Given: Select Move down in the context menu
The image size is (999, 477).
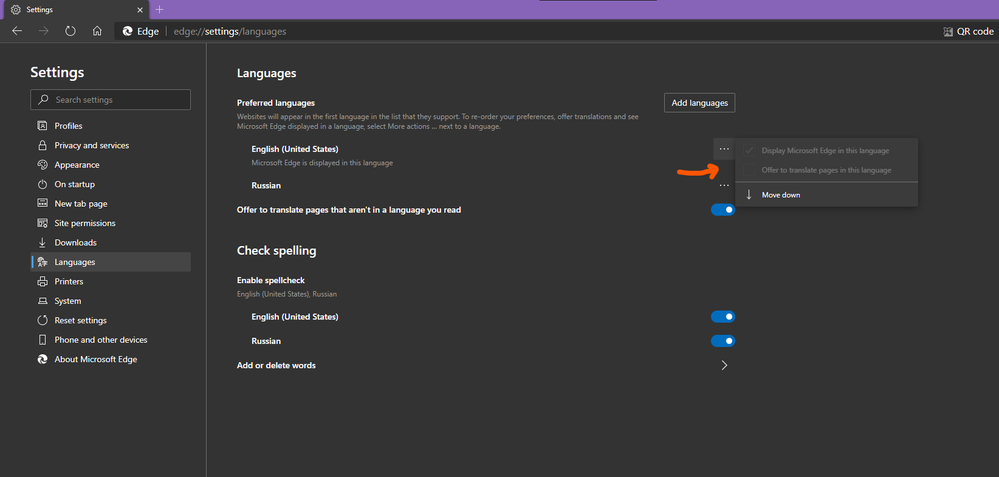Looking at the screenshot, I should [x=826, y=195].
